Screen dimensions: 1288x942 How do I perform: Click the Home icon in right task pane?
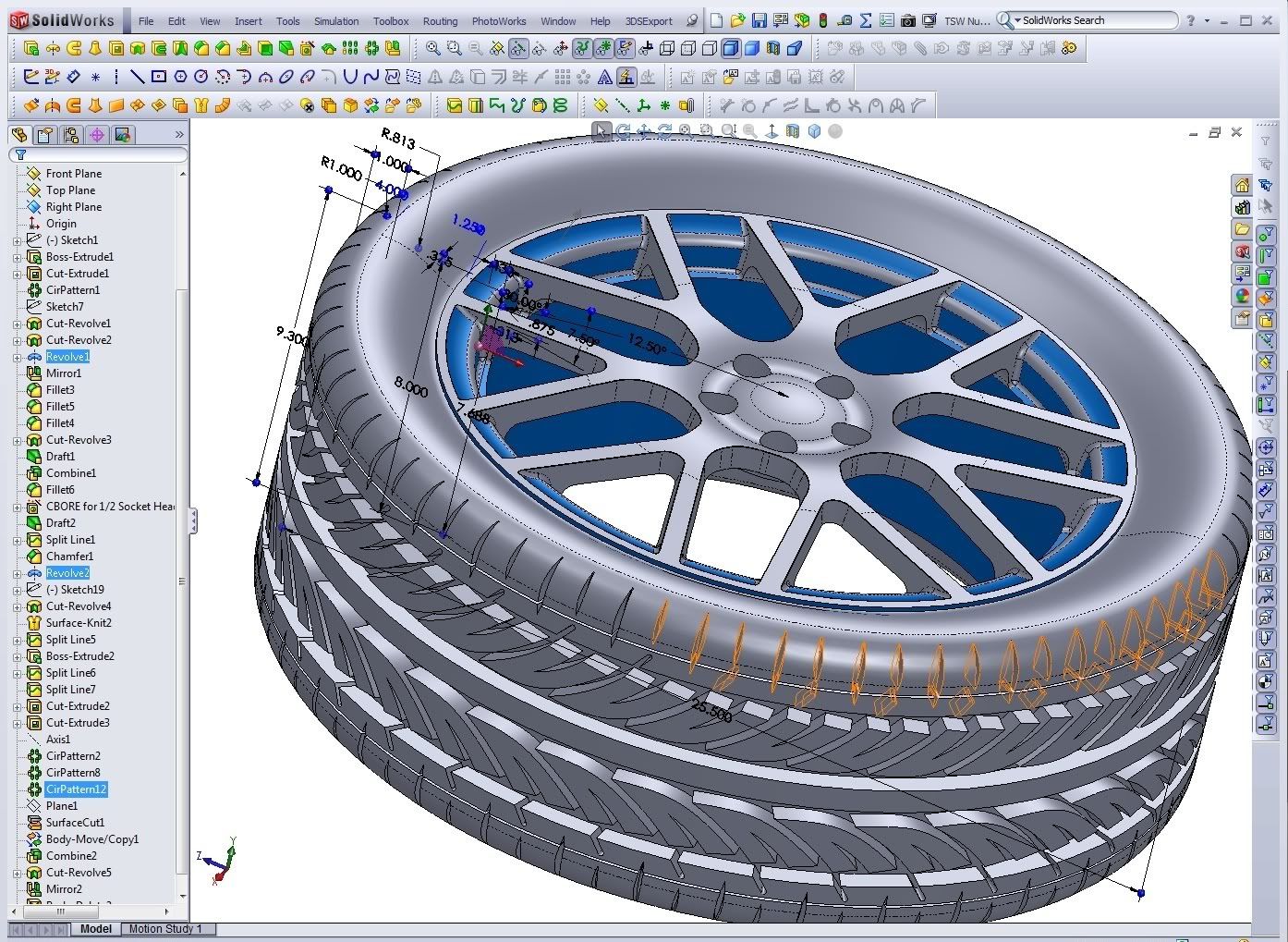point(1242,185)
